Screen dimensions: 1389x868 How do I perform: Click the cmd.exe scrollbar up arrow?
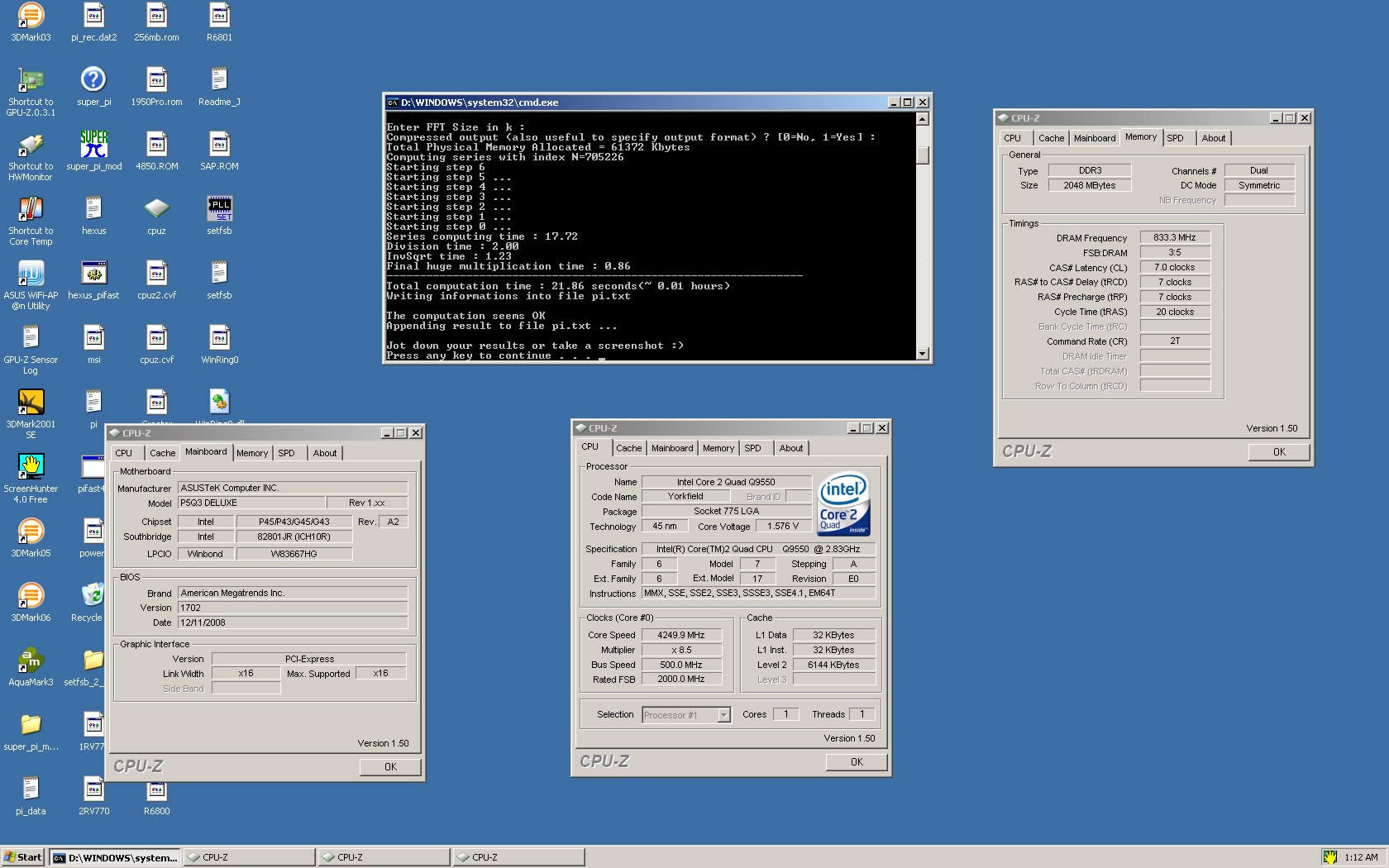coord(923,119)
